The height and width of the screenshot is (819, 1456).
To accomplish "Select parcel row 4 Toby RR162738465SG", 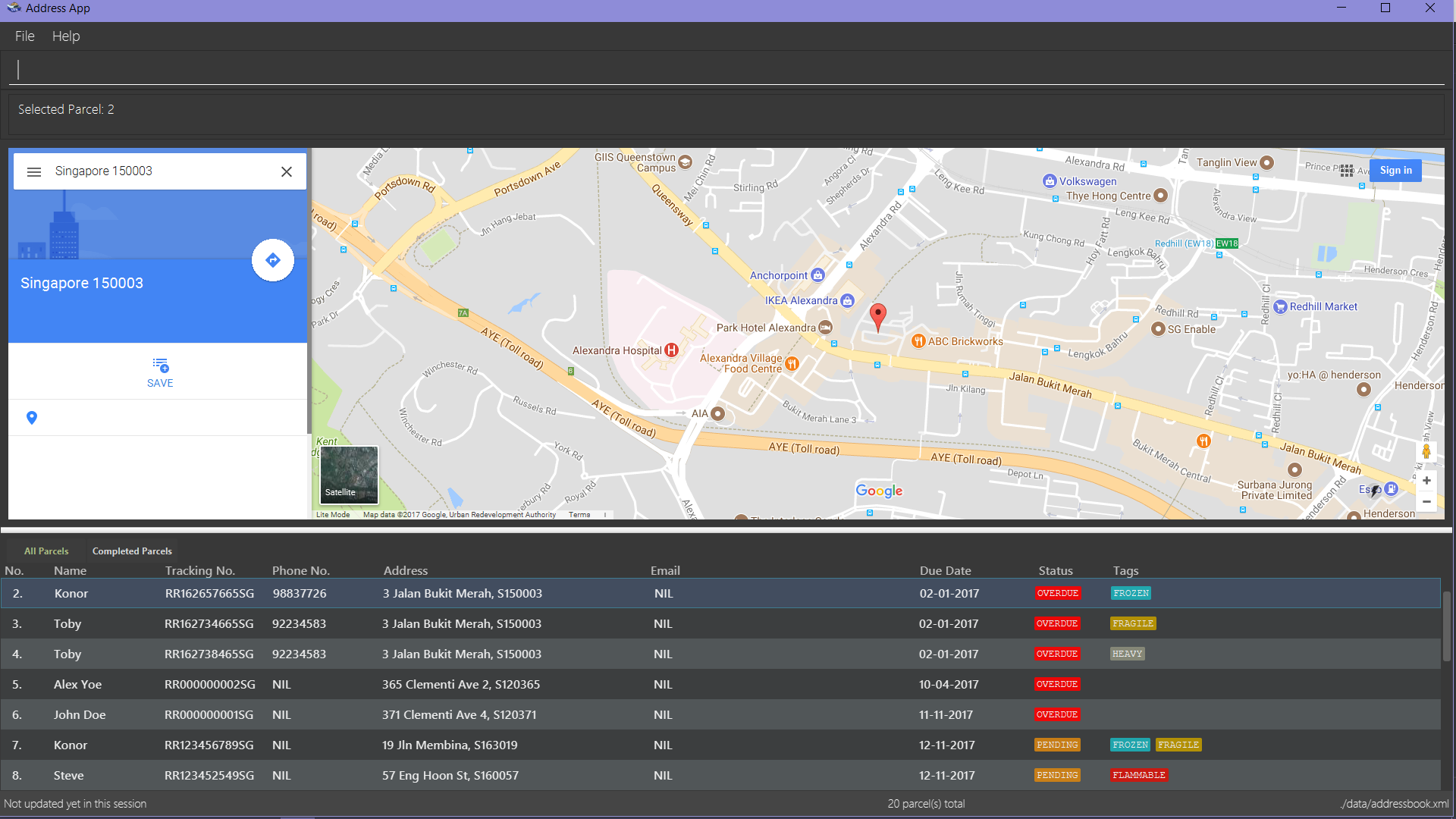I will [x=720, y=654].
